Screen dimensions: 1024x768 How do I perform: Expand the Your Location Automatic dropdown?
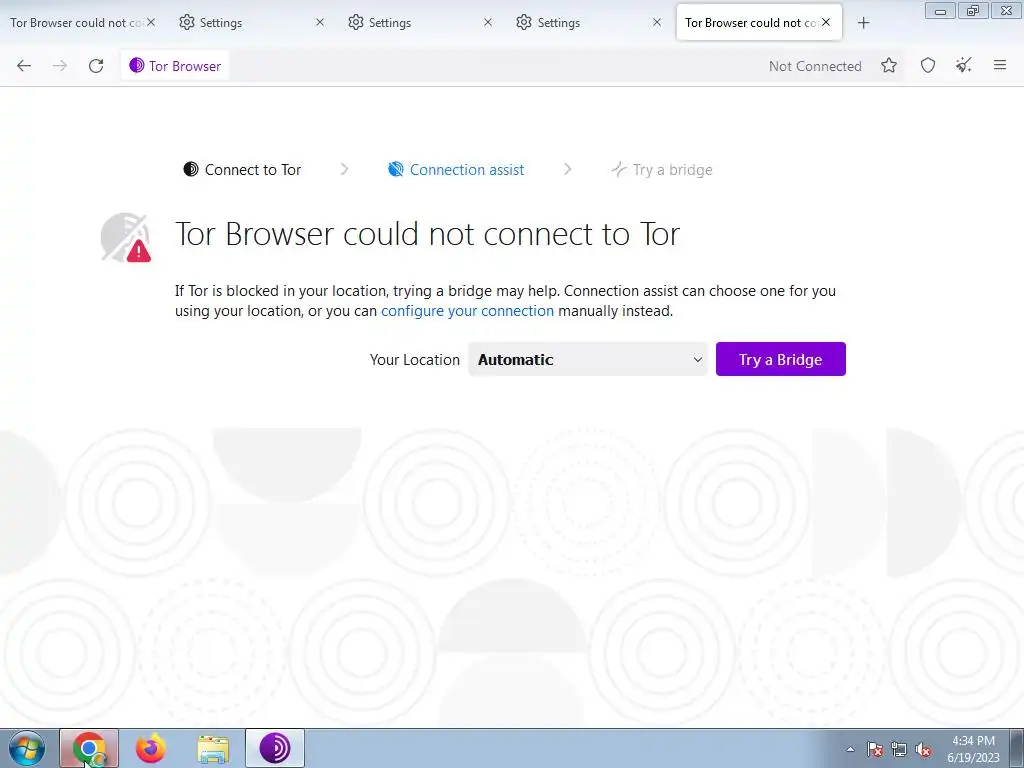pyautogui.click(x=588, y=359)
